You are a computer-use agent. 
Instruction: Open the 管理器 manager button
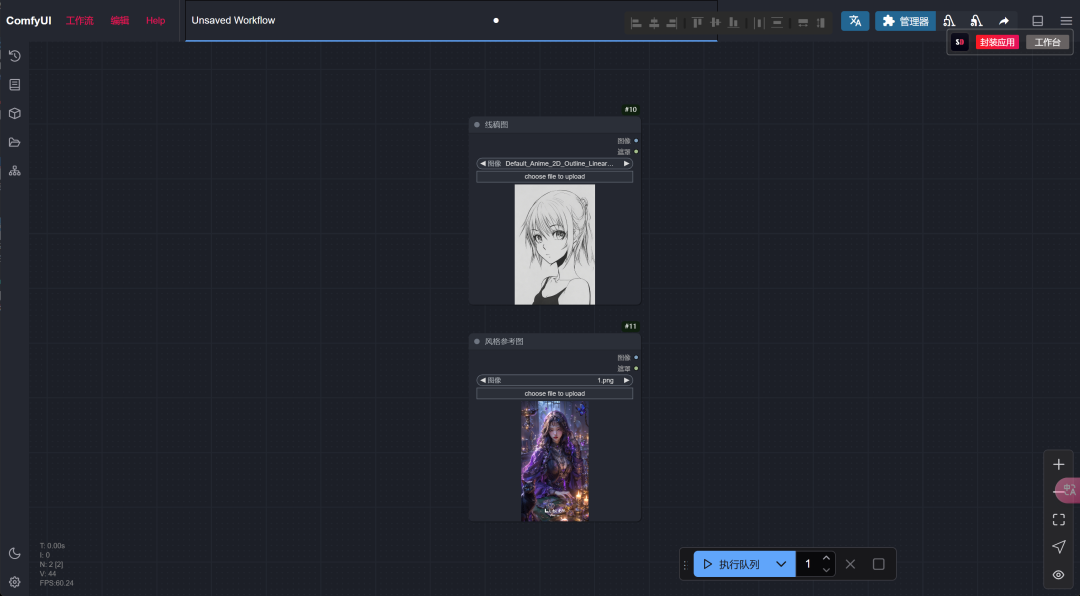905,21
